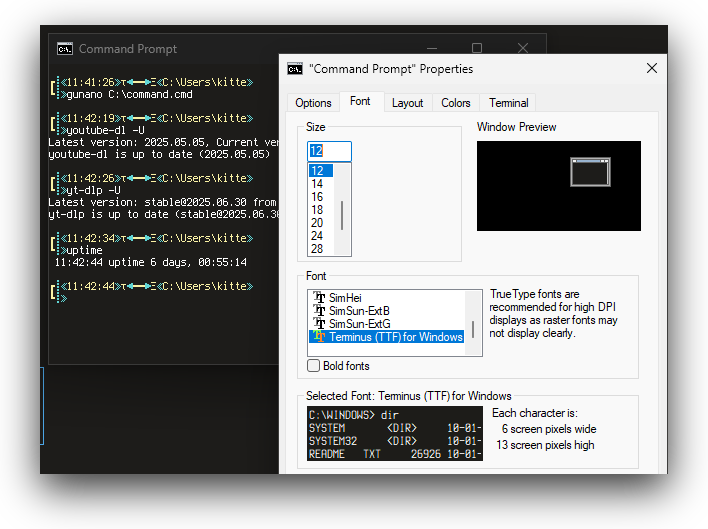This screenshot has width=708, height=529.
Task: Click the 11:41:26 prompt line
Action: pyautogui.click(x=157, y=82)
